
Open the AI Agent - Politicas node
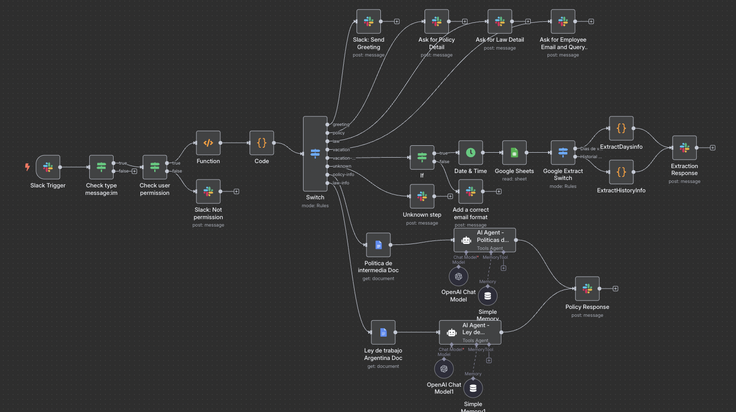point(484,240)
